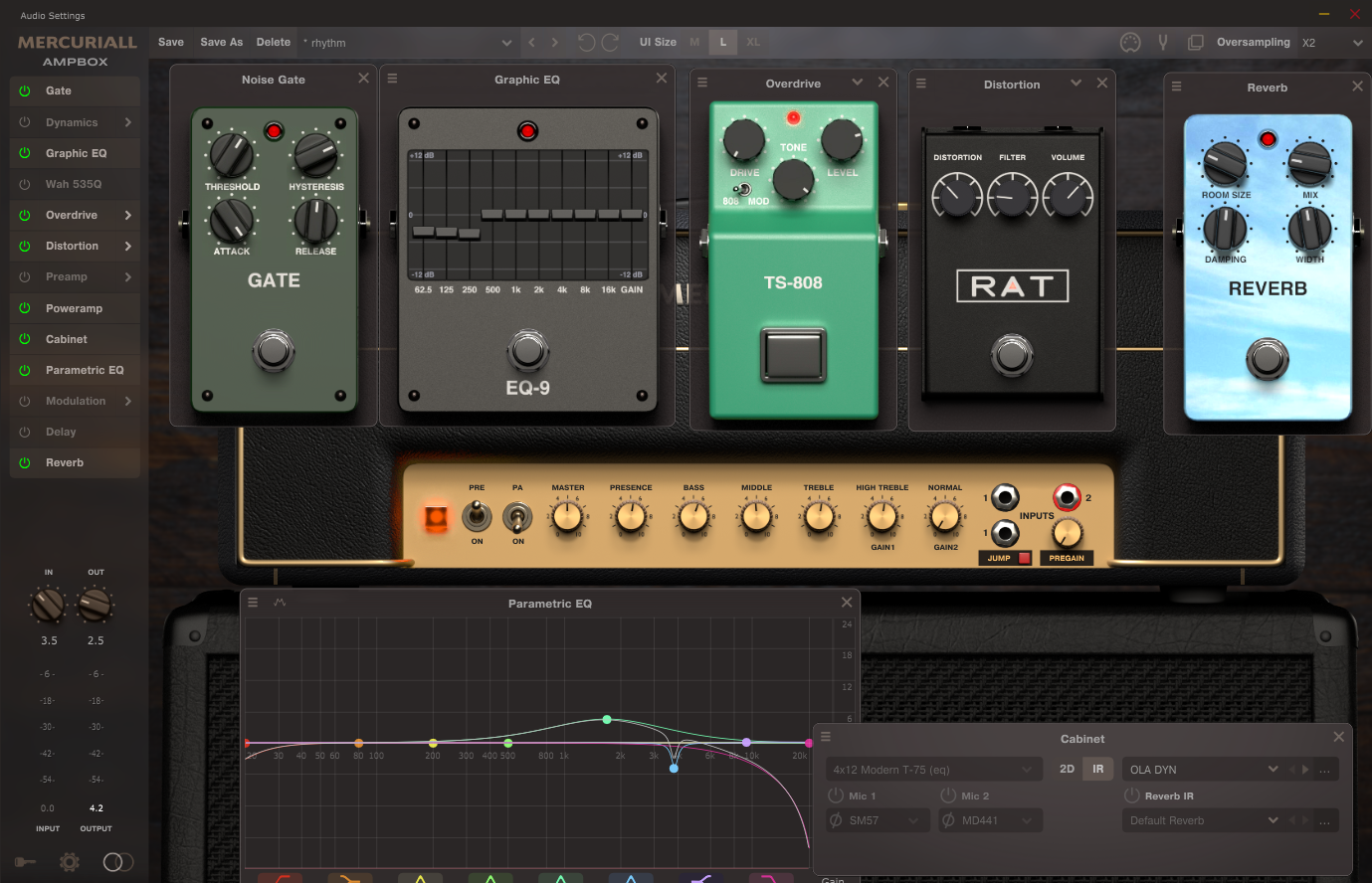
Task: Open the Reverb panel hamburger menu
Action: (x=1176, y=87)
